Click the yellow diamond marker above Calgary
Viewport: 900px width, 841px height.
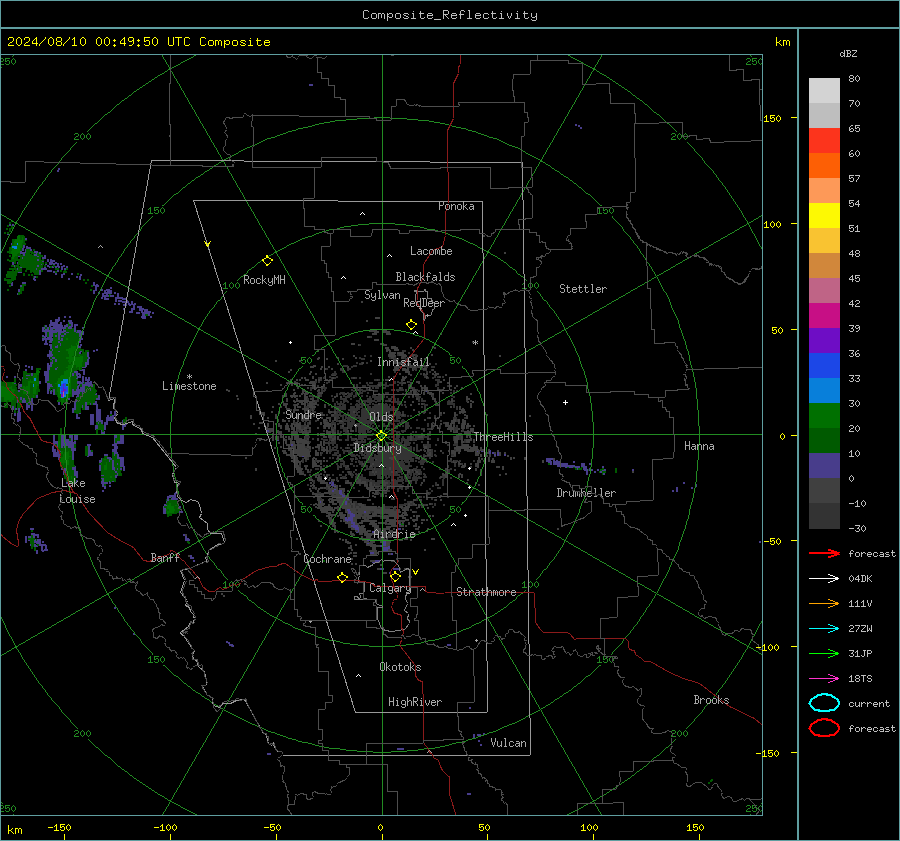[395, 576]
